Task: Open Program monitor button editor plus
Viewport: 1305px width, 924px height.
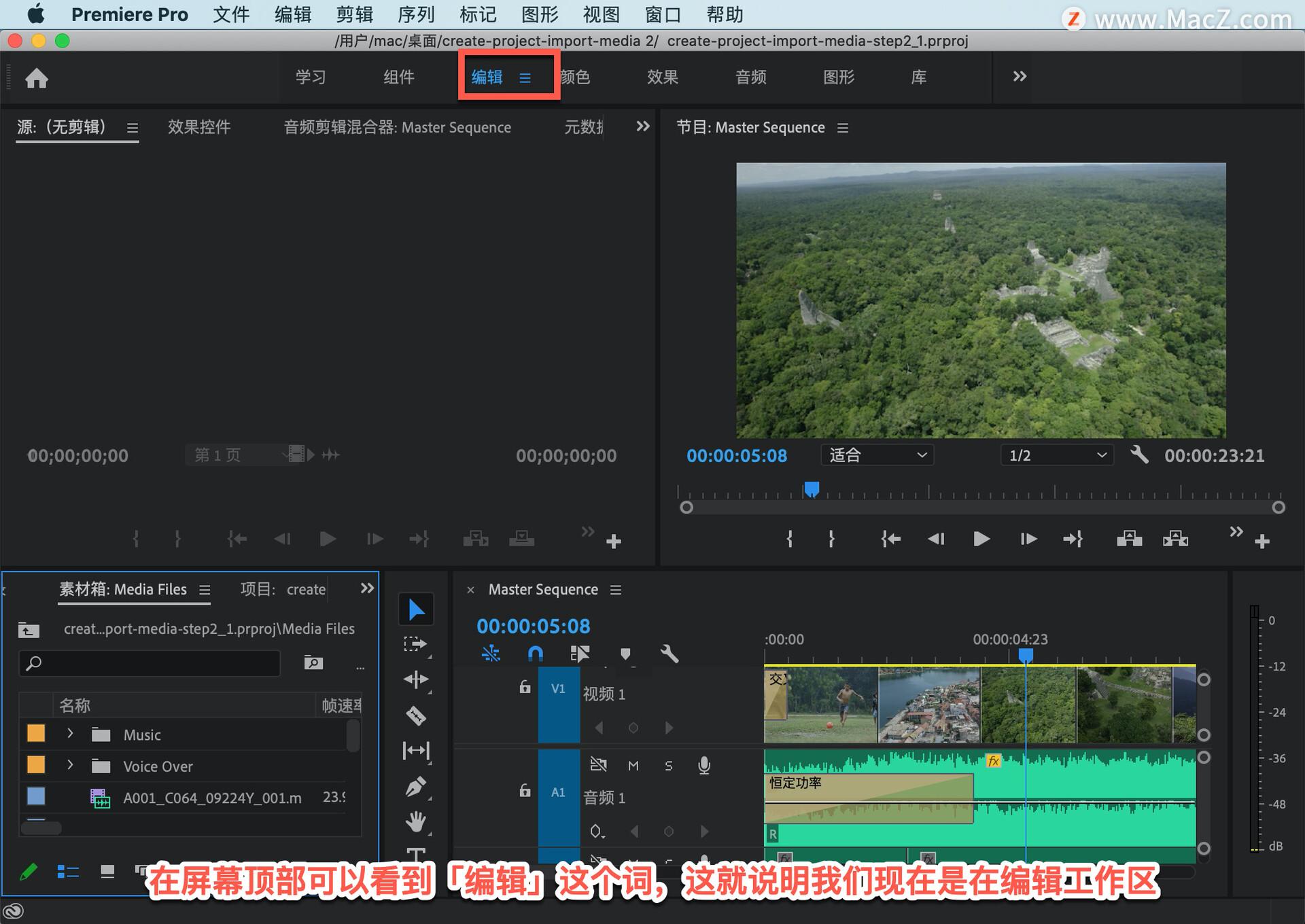Action: pos(1262,541)
